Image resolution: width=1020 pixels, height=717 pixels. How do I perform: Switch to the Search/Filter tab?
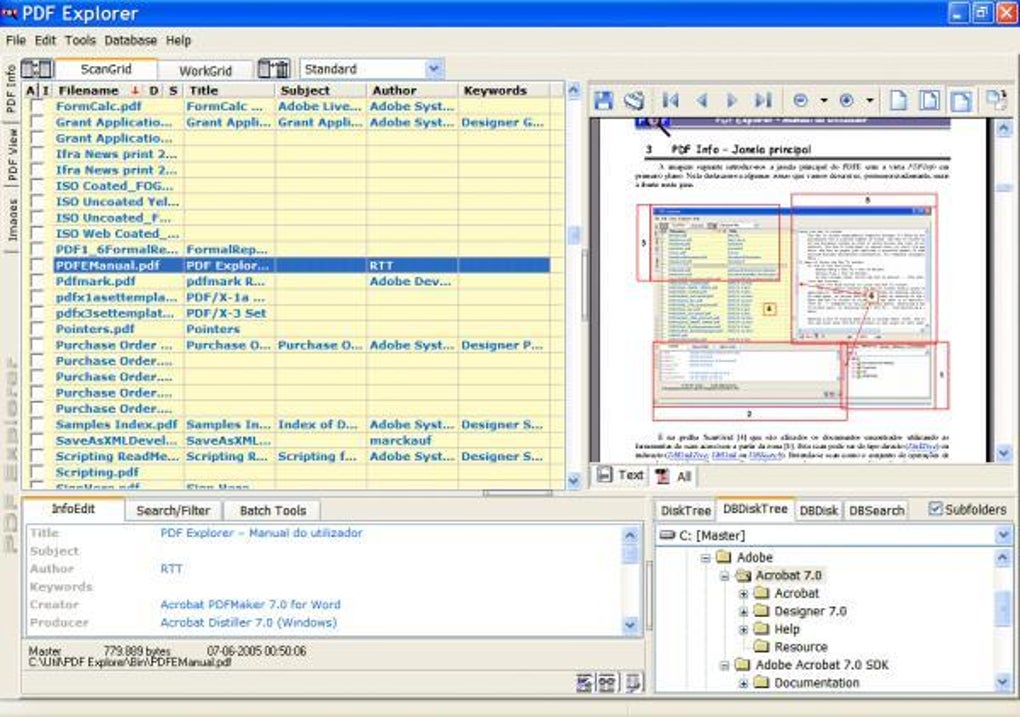[173, 511]
